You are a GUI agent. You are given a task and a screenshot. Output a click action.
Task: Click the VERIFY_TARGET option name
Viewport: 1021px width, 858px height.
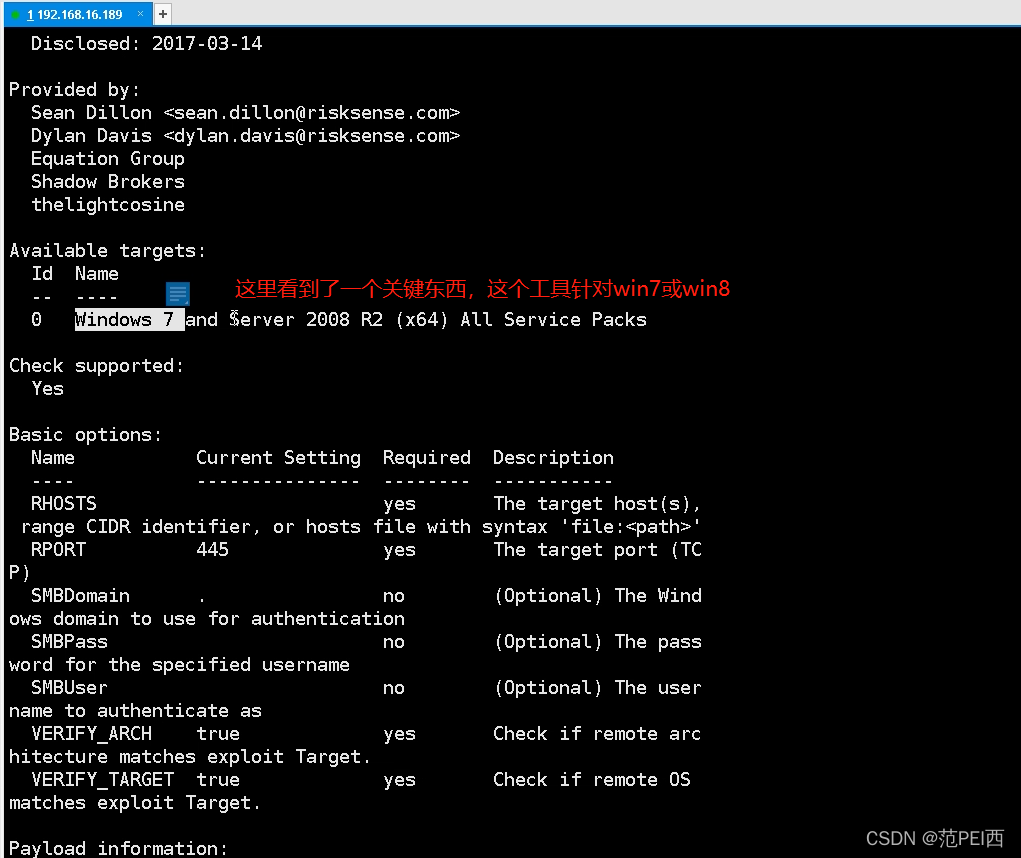click(x=102, y=780)
